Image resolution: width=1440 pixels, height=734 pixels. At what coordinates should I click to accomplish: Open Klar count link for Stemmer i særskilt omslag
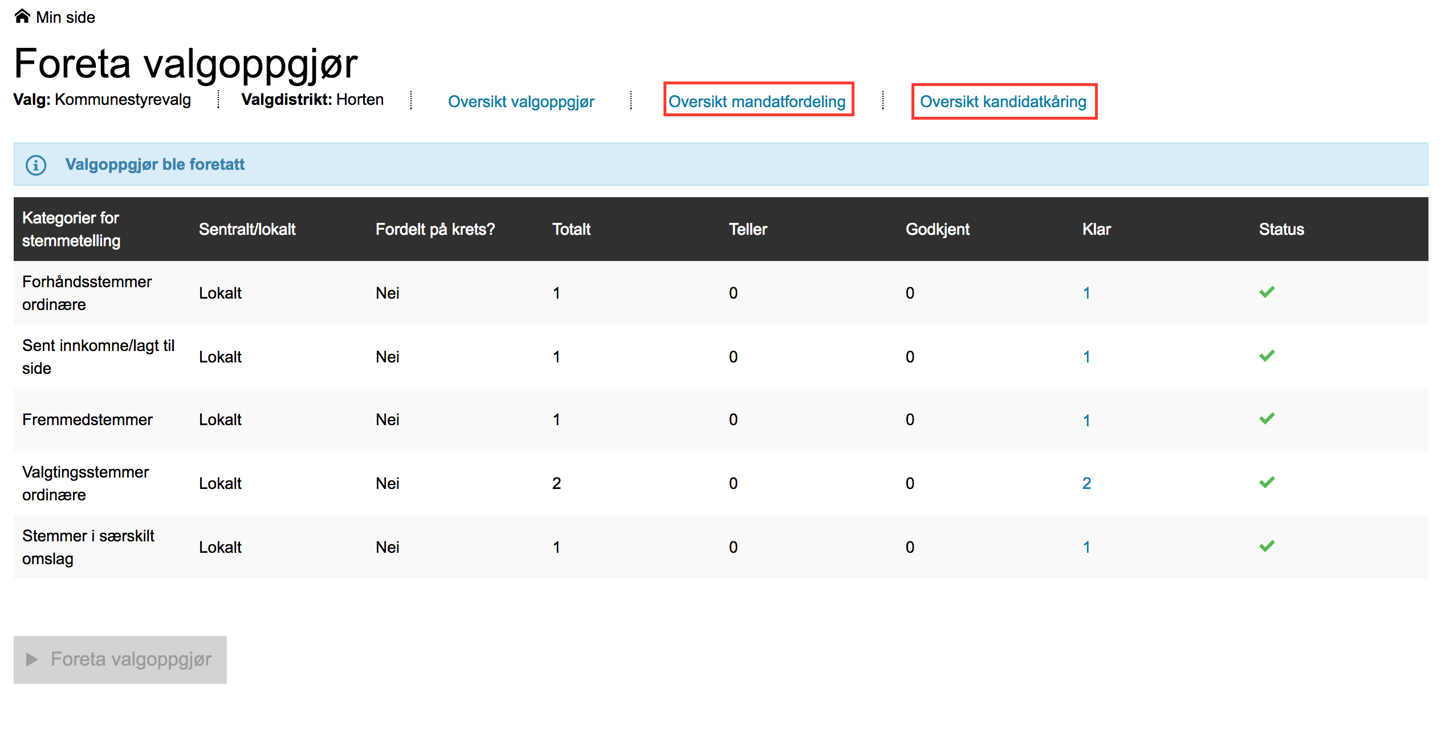[1087, 548]
